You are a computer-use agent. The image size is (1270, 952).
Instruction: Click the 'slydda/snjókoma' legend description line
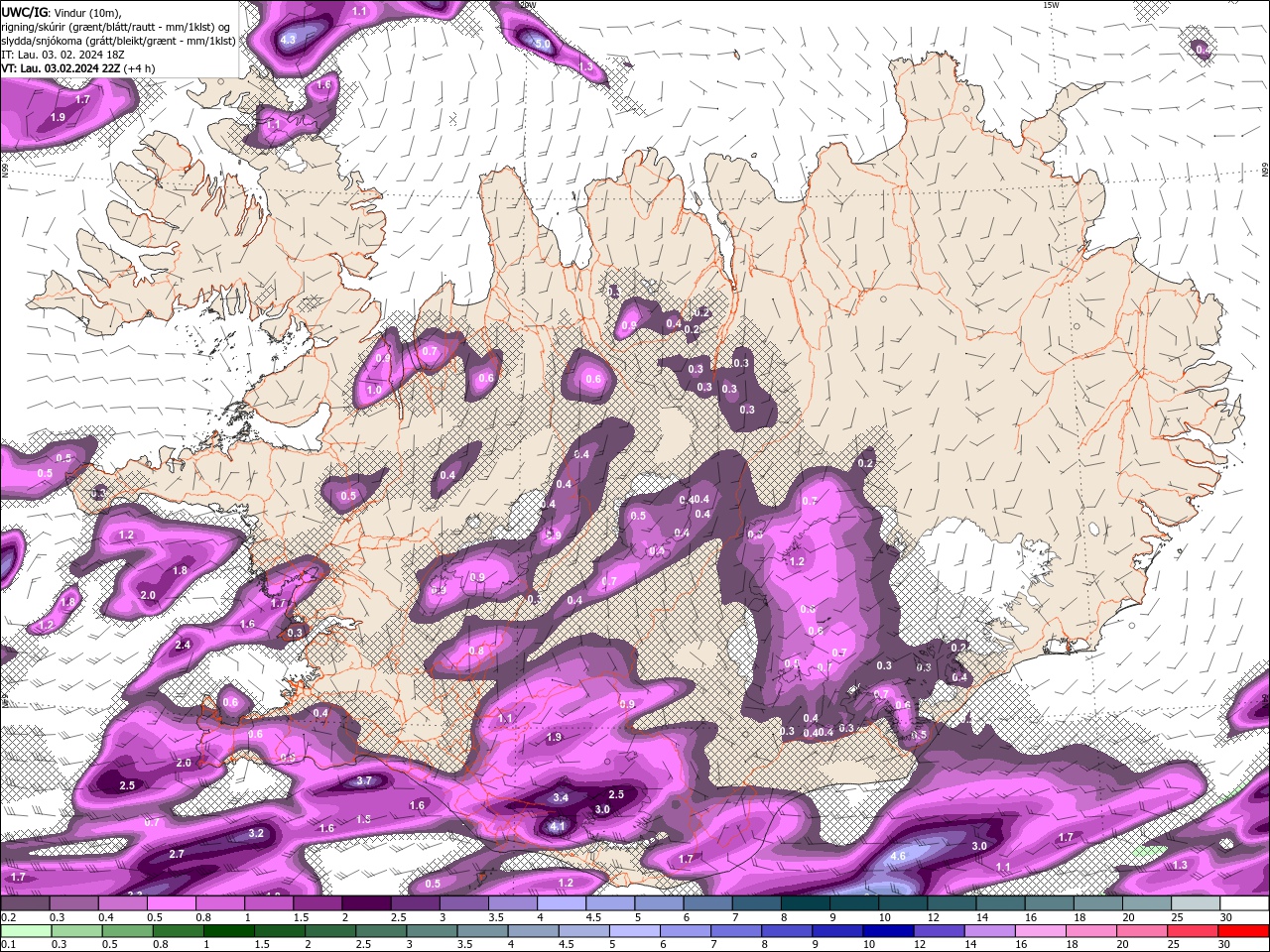click(x=117, y=41)
